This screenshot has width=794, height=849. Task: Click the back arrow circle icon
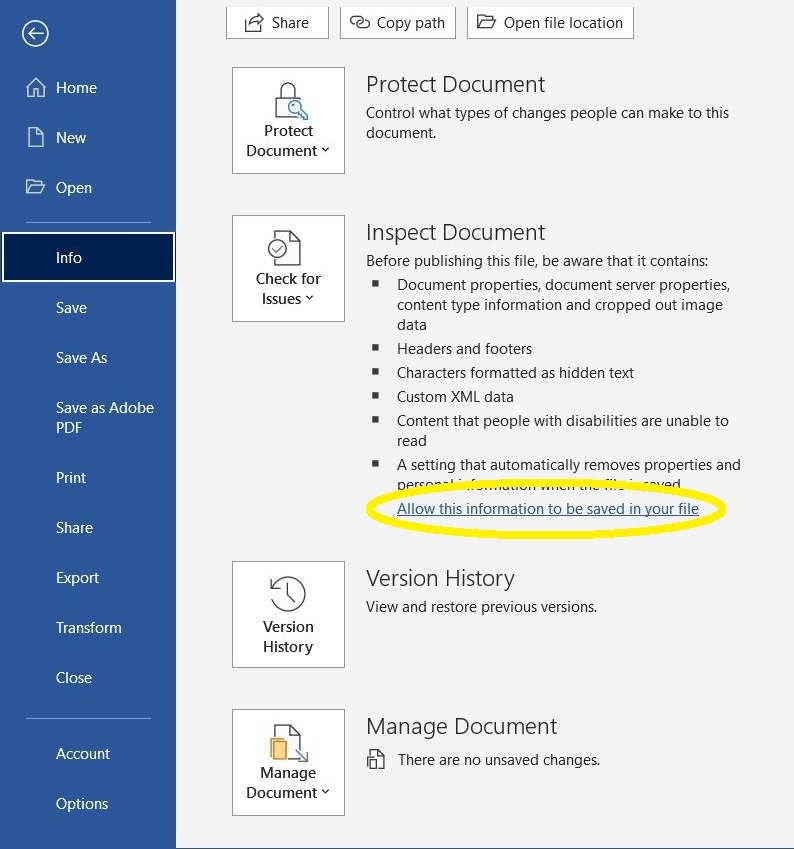pos(35,34)
